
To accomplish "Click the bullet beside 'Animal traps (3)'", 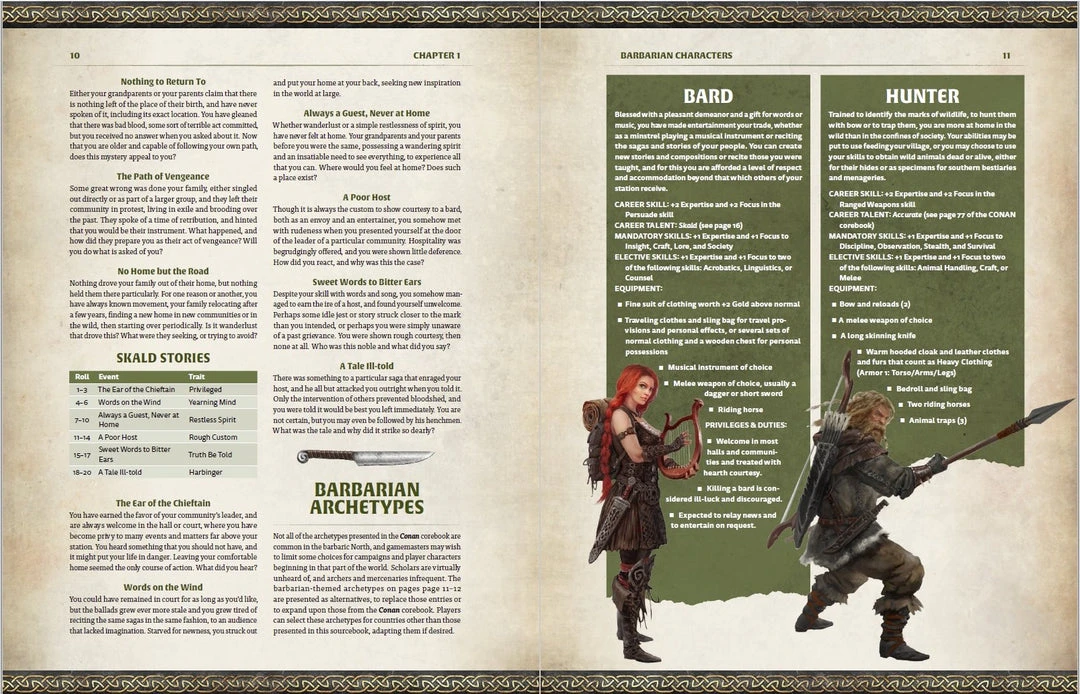I will point(902,421).
